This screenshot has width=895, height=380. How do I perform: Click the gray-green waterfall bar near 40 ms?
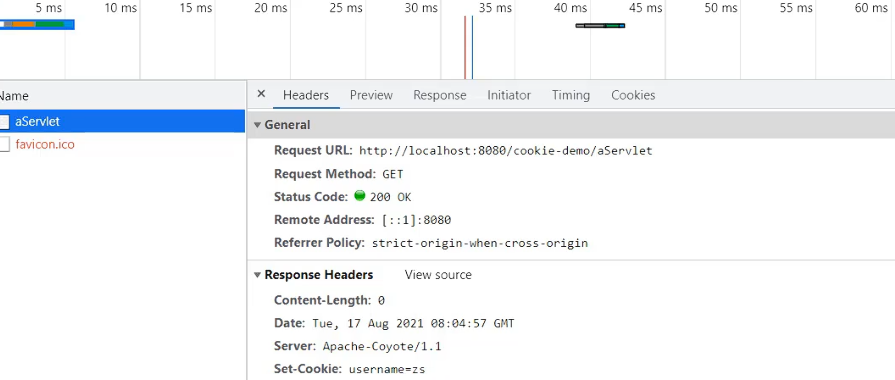coord(600,26)
